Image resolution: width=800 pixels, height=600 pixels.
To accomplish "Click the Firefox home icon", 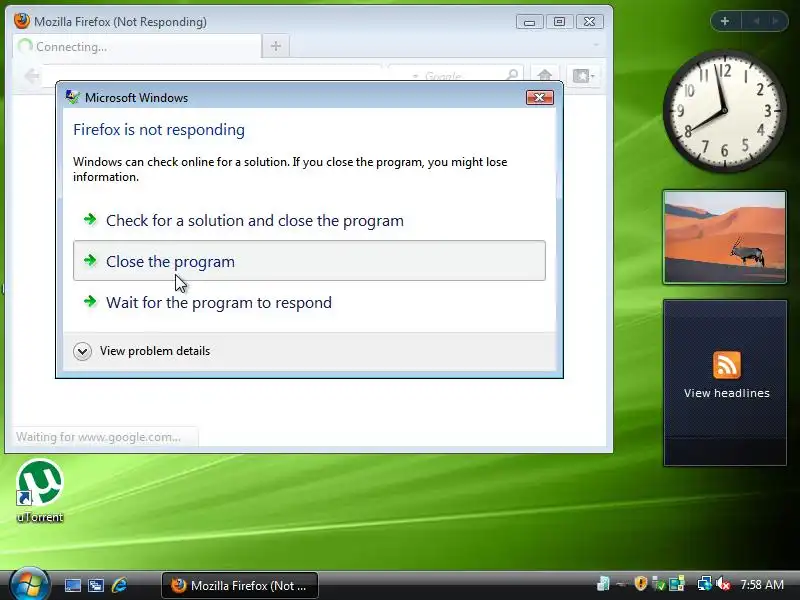I will (x=544, y=75).
